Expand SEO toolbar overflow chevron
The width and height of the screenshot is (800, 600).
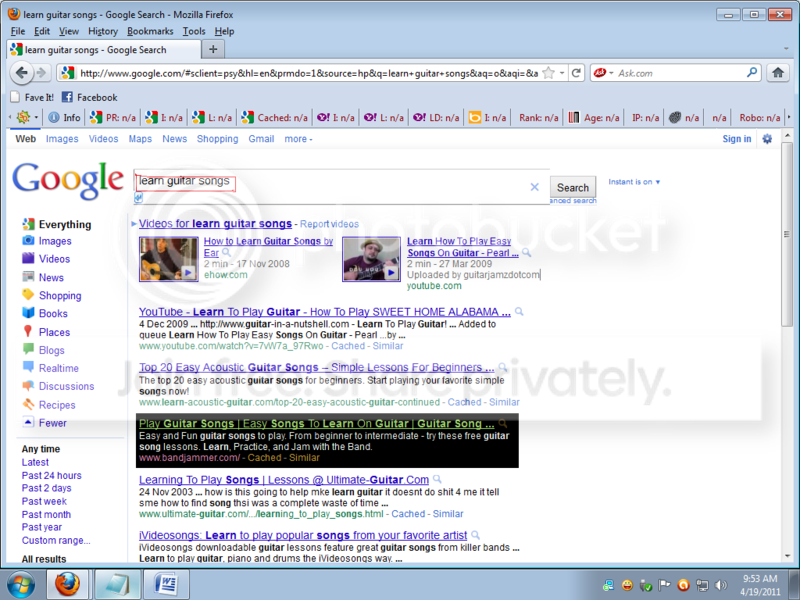[789, 117]
